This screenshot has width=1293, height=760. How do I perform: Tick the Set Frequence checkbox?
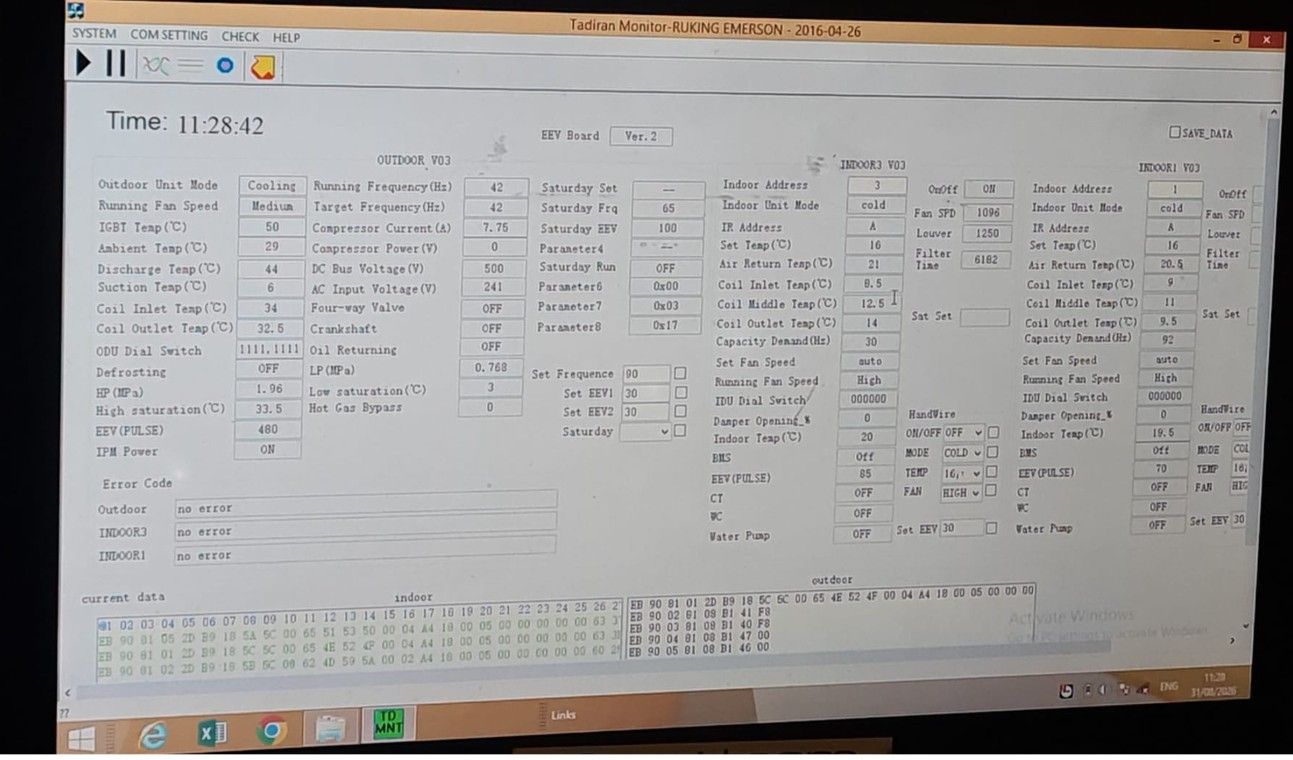(680, 374)
